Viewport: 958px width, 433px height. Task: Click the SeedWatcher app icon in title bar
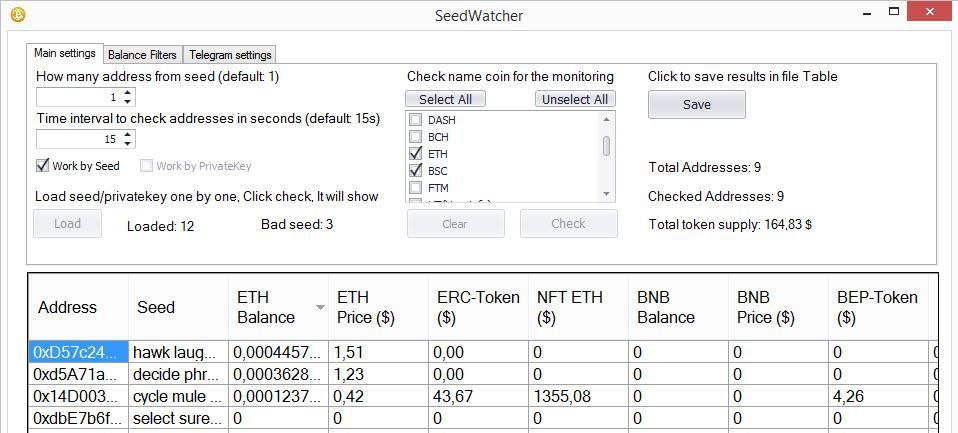click(17, 15)
